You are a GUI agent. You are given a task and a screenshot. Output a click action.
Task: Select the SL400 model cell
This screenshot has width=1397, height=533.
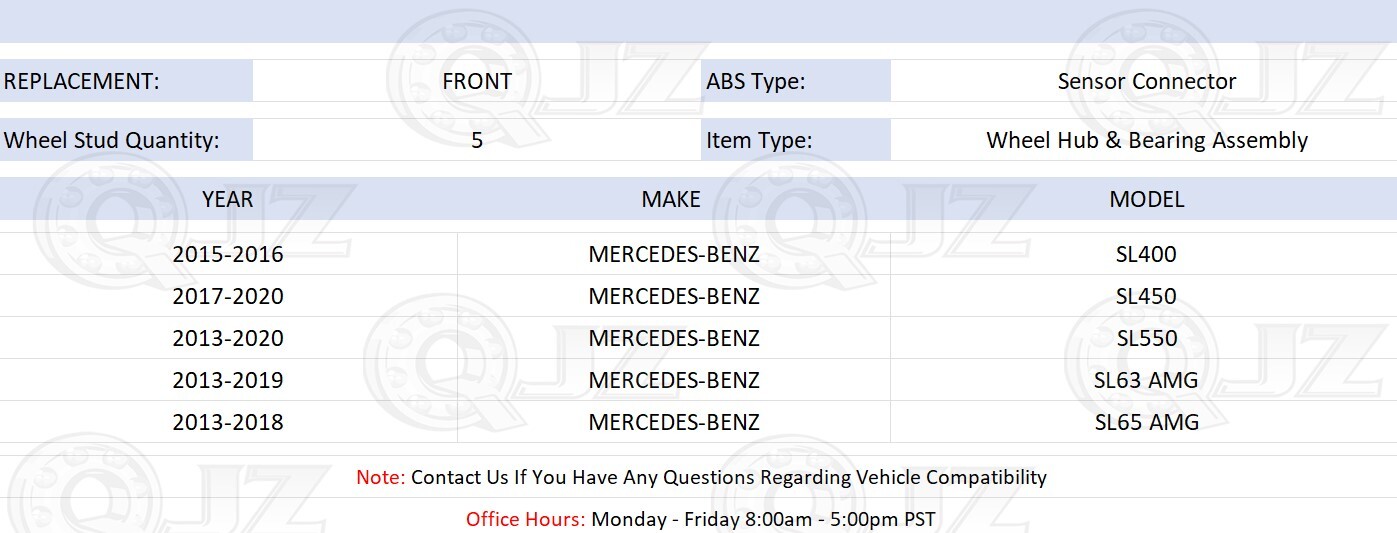[1146, 254]
